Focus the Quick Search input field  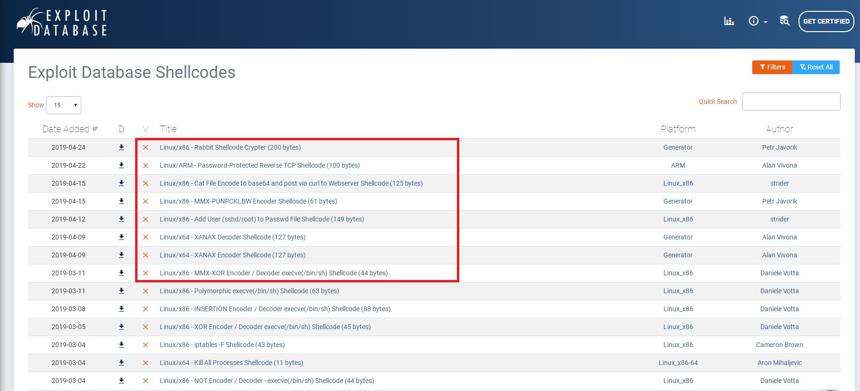pos(791,101)
